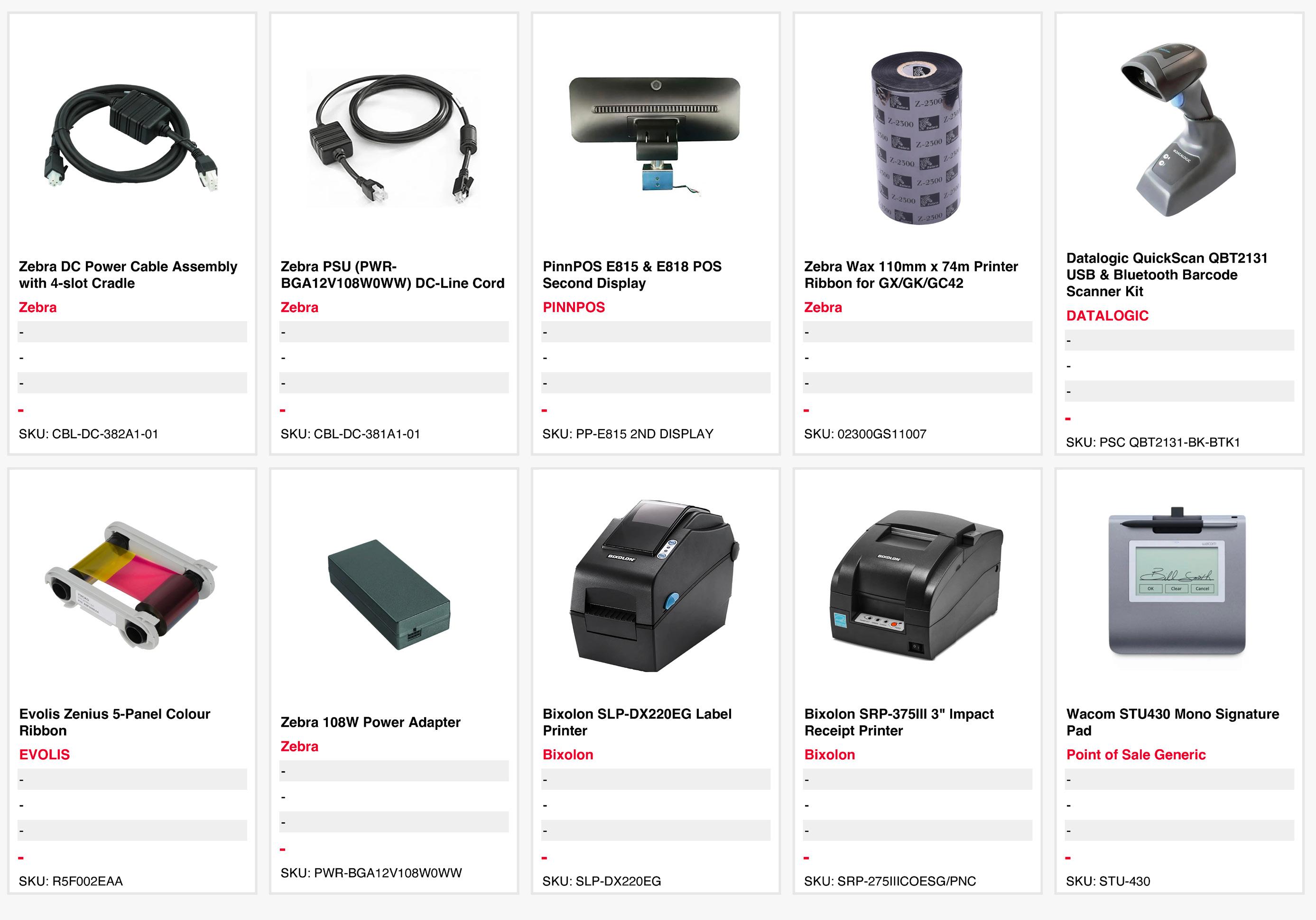Click the Evolis Zenius 5-Panel Colour Ribbon title

115,722
